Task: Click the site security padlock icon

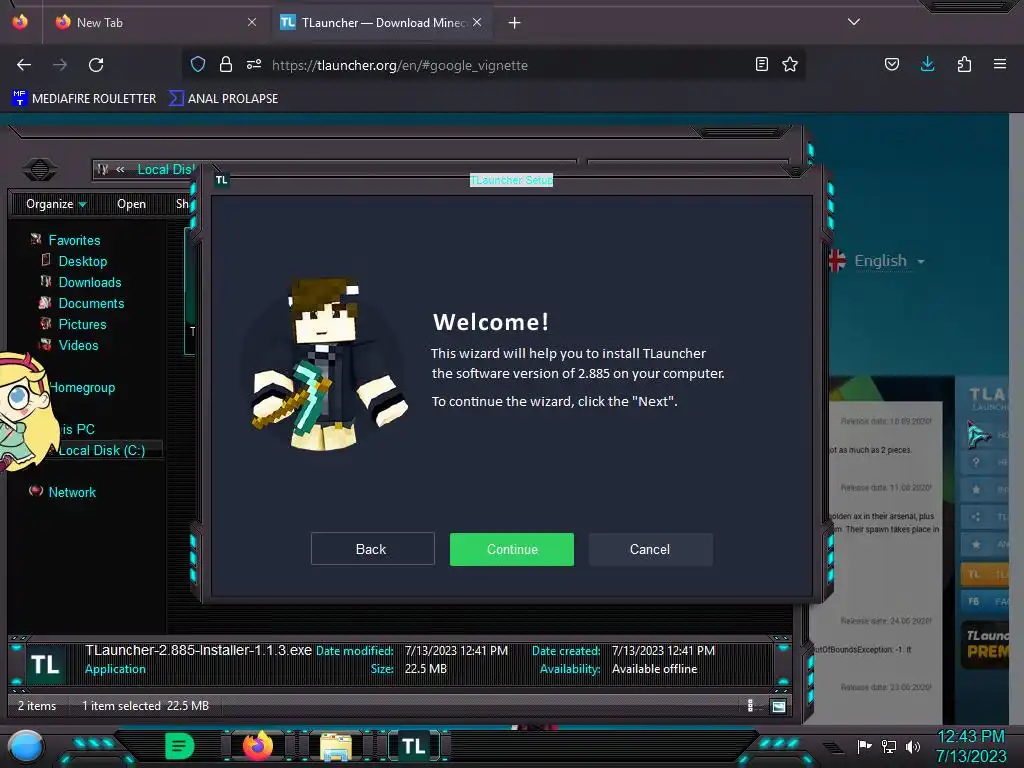Action: pyautogui.click(x=226, y=64)
